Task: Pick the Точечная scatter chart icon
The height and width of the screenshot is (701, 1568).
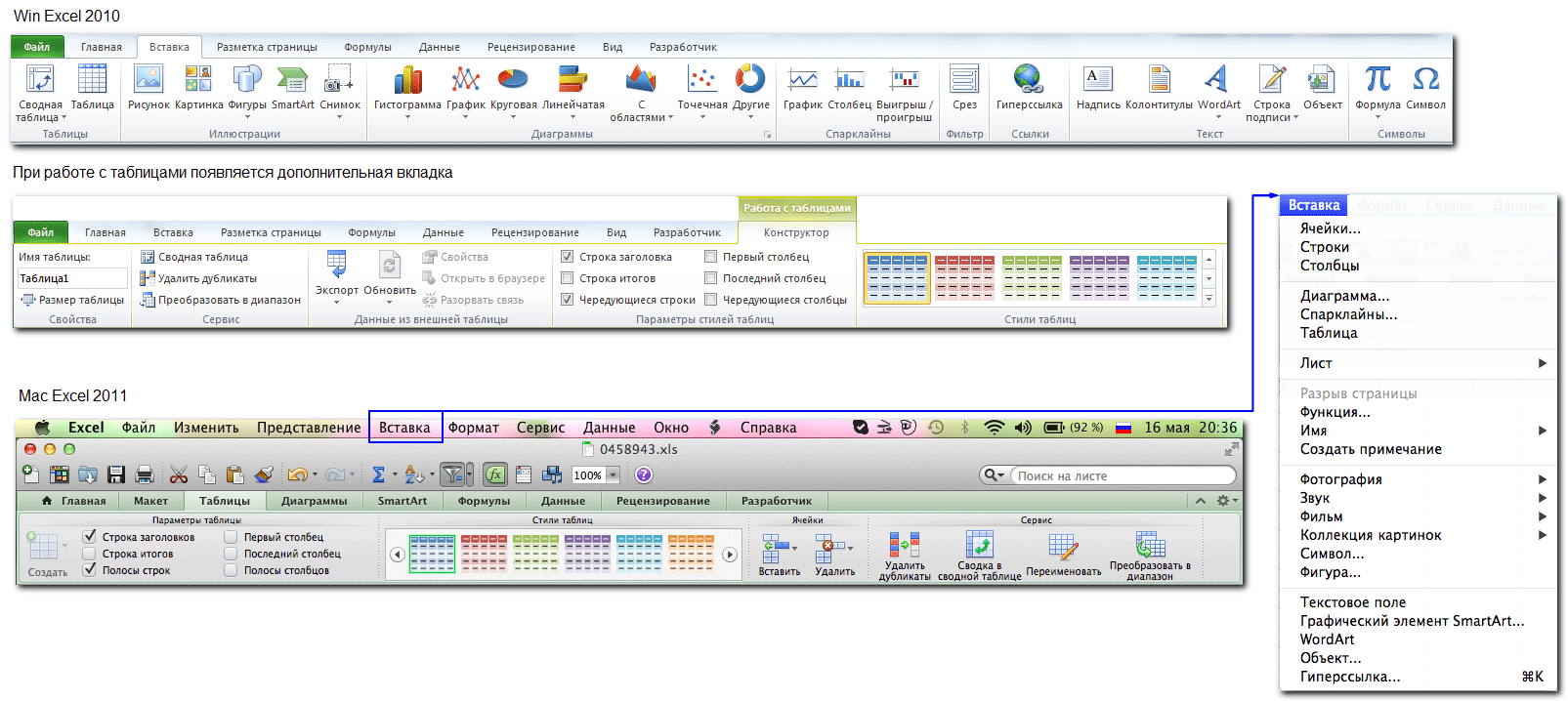Action: tap(701, 79)
